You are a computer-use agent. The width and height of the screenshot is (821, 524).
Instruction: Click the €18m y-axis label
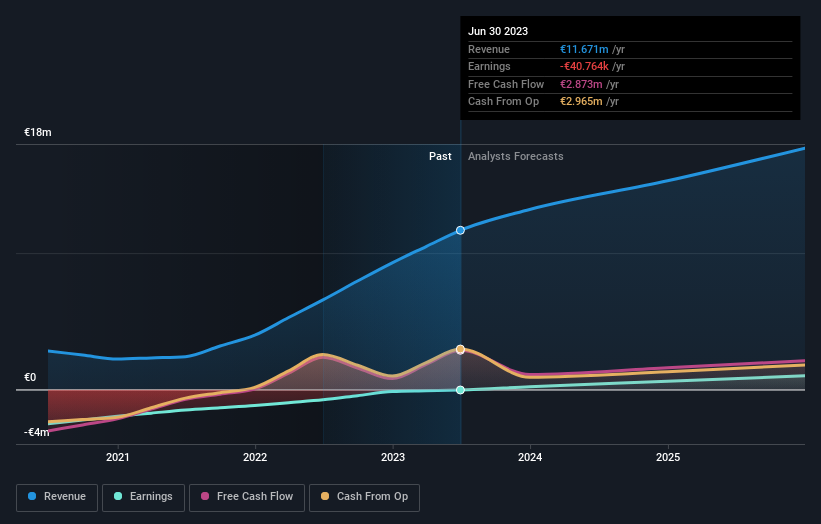[x=38, y=132]
